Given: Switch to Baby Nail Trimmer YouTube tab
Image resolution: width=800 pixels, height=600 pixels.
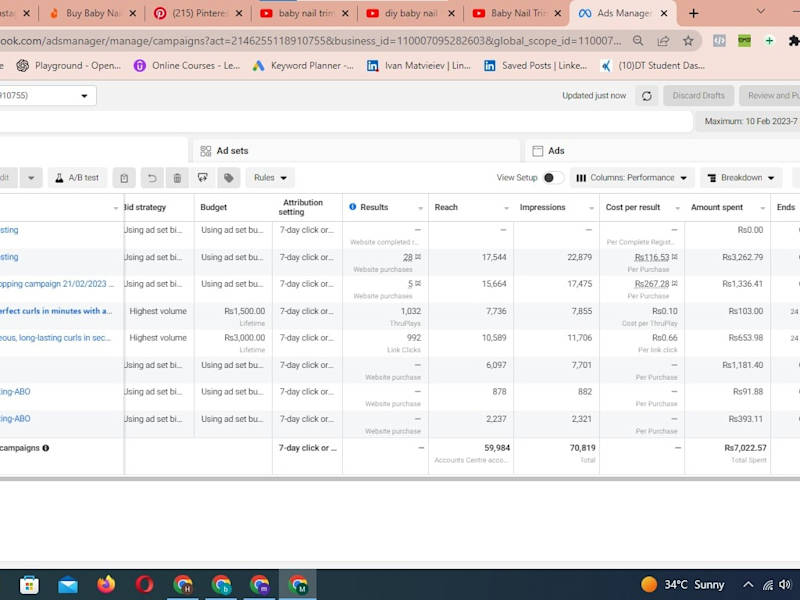Looking at the screenshot, I should 517,13.
